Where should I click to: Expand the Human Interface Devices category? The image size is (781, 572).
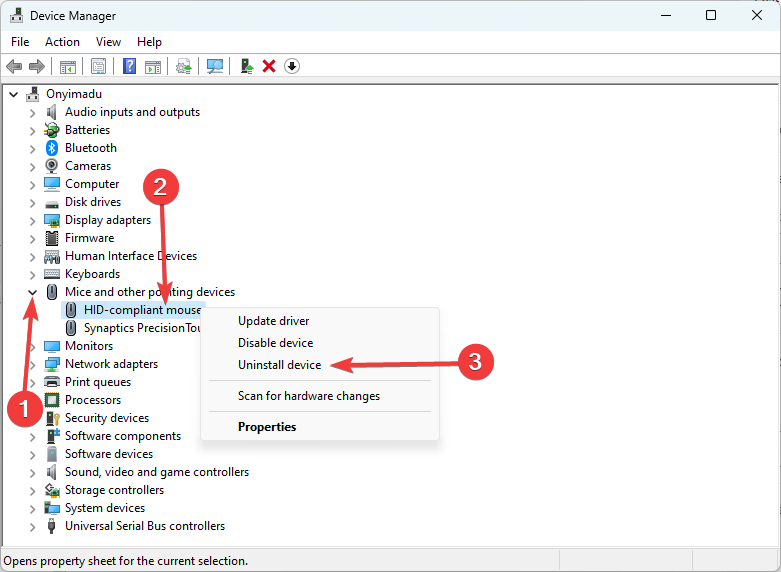tap(32, 257)
